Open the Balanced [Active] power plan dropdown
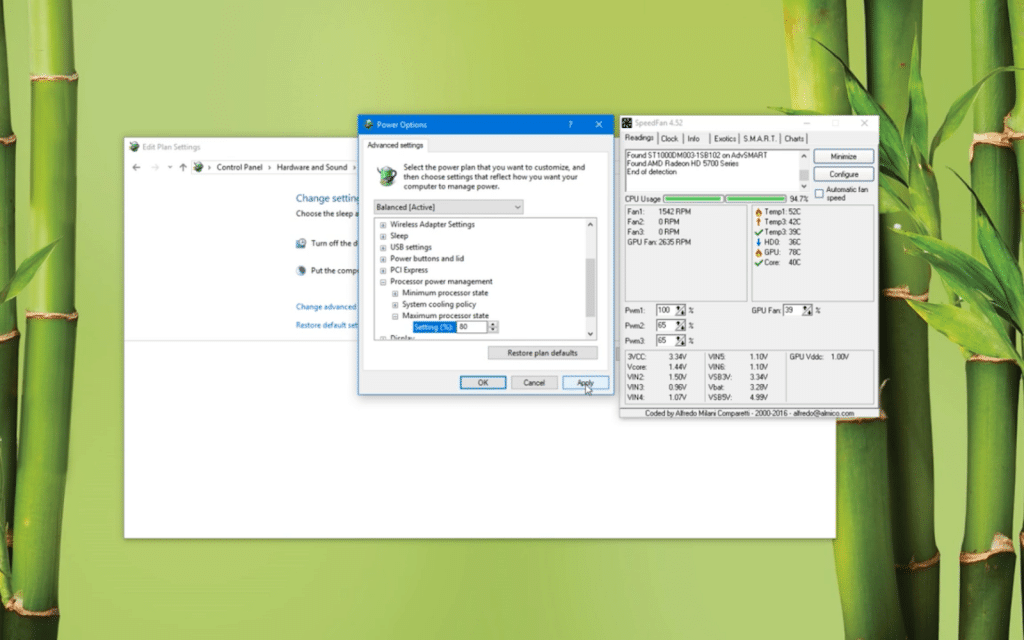The height and width of the screenshot is (640, 1024). tap(448, 207)
